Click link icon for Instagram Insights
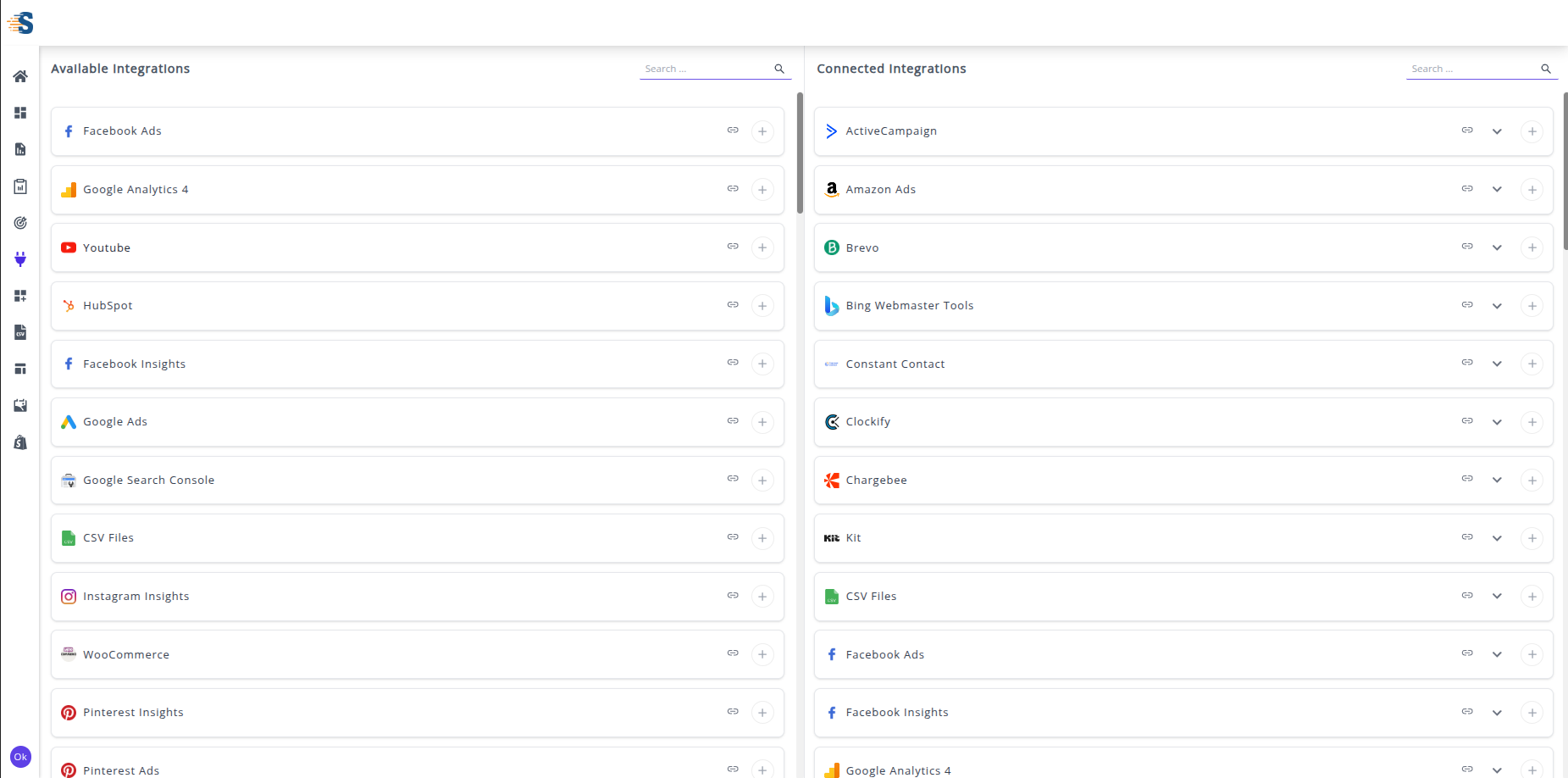 point(733,596)
